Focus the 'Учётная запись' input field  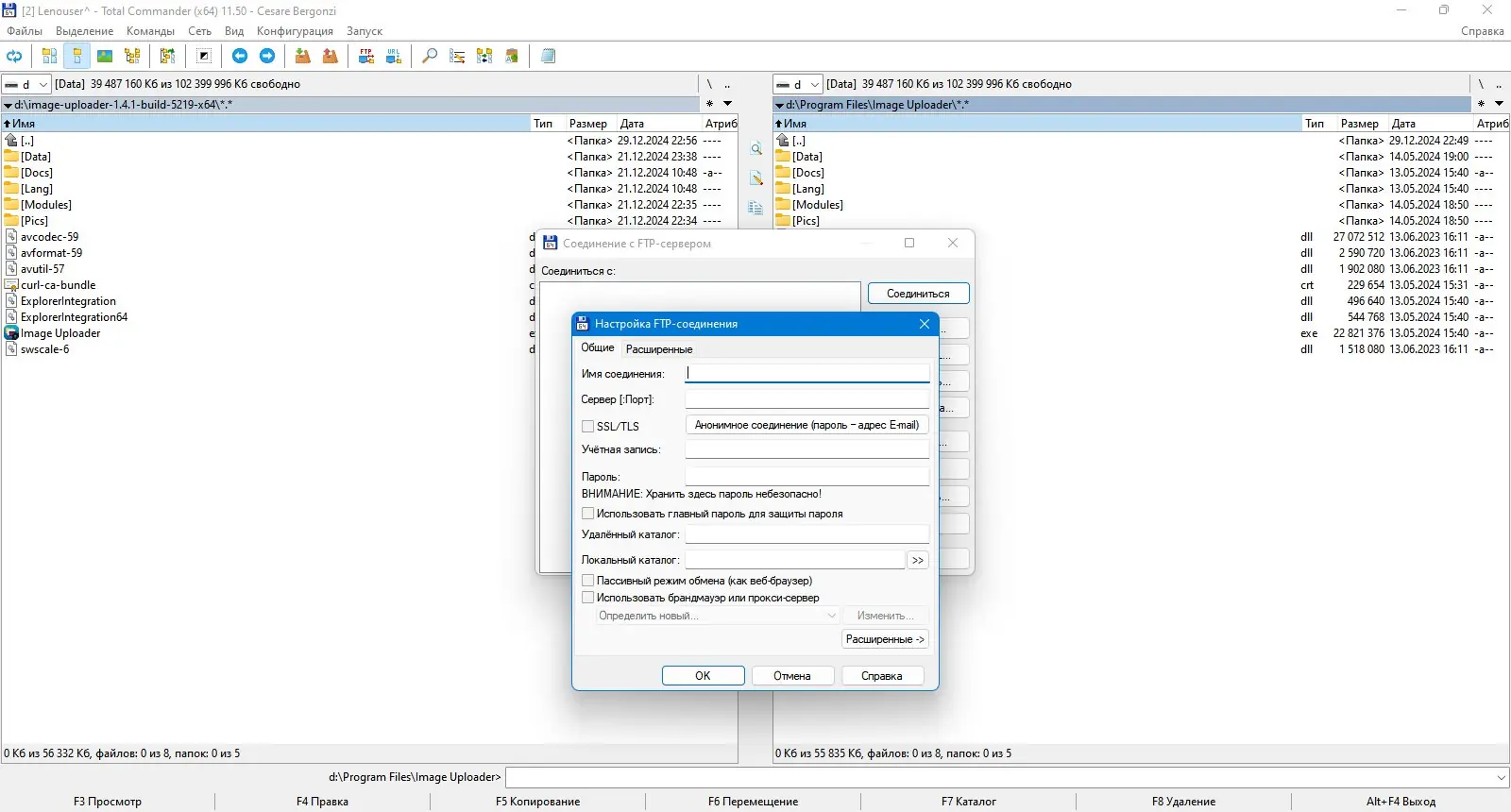(x=807, y=449)
